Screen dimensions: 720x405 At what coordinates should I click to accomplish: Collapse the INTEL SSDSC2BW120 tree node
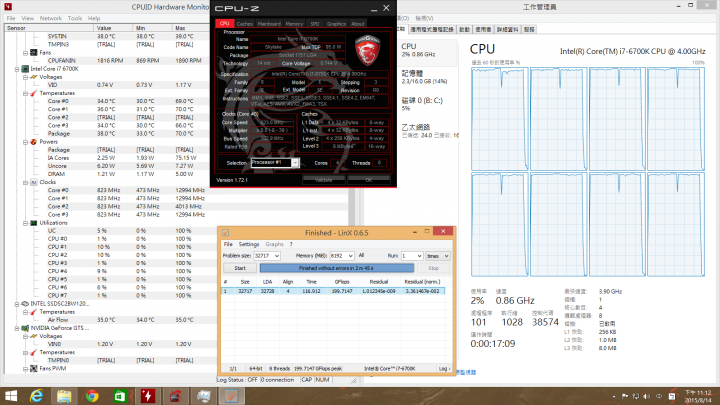17,304
